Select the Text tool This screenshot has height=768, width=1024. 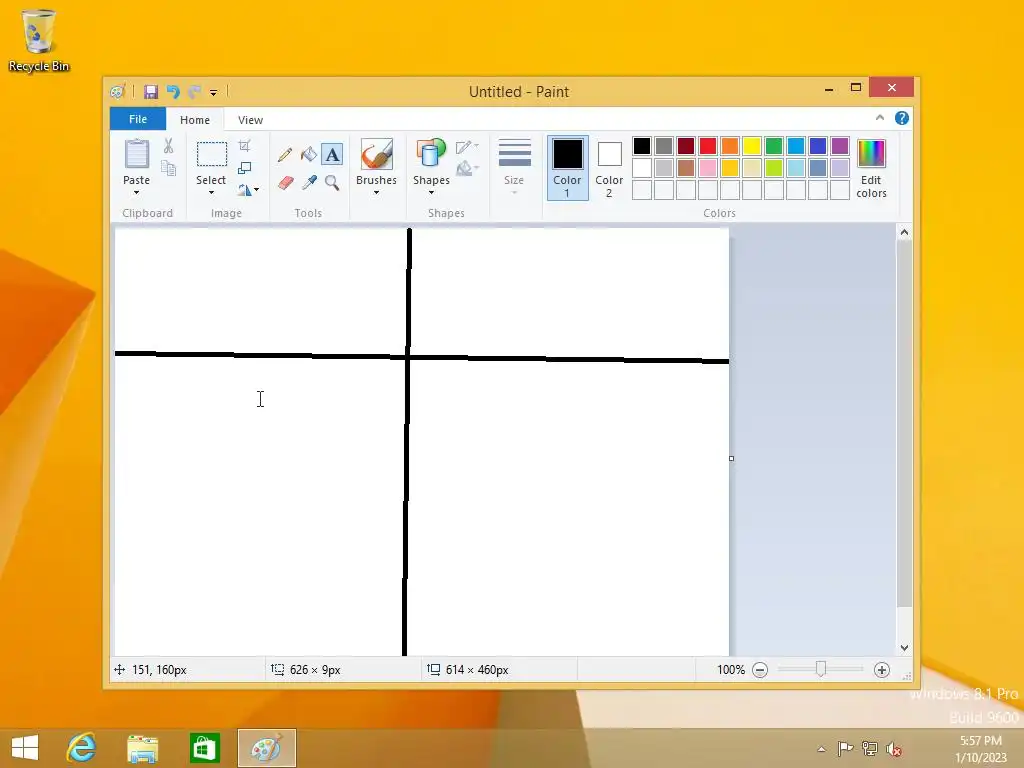point(332,155)
